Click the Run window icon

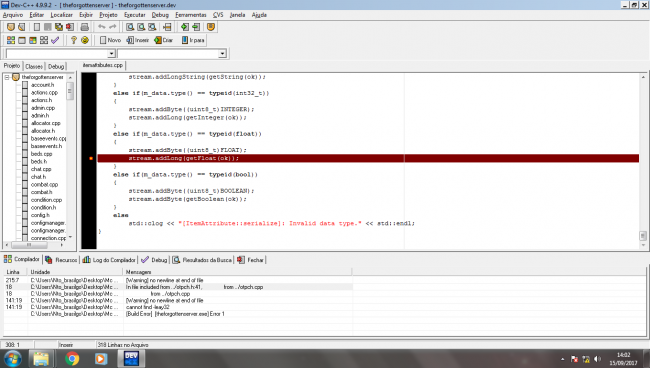coord(22,40)
